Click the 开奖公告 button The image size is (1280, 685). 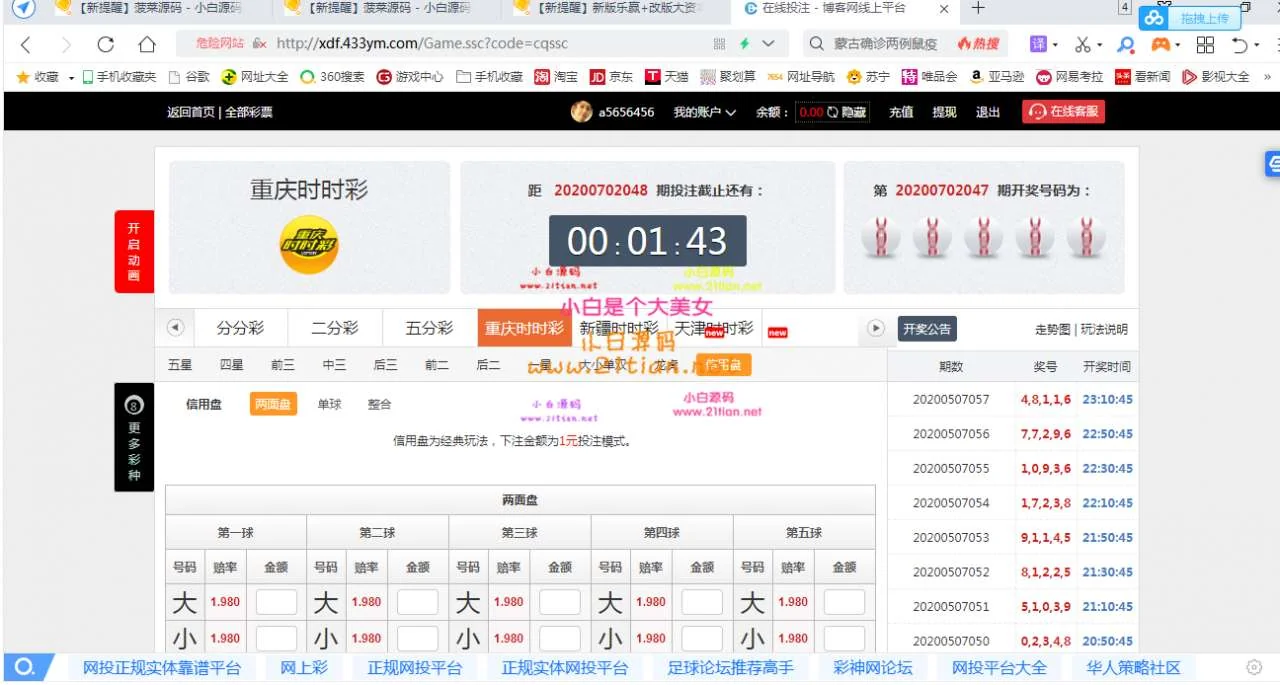[927, 329]
